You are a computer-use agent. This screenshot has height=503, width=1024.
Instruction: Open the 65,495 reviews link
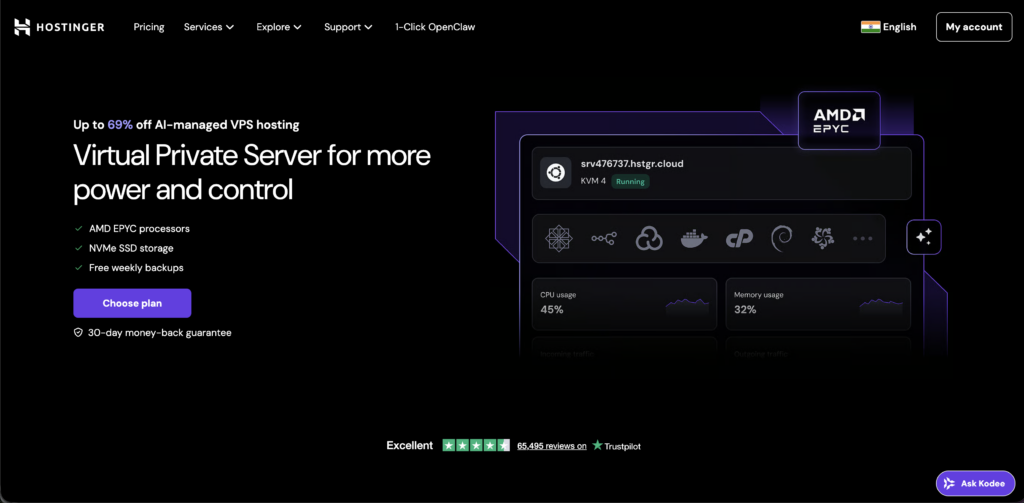(x=552, y=446)
